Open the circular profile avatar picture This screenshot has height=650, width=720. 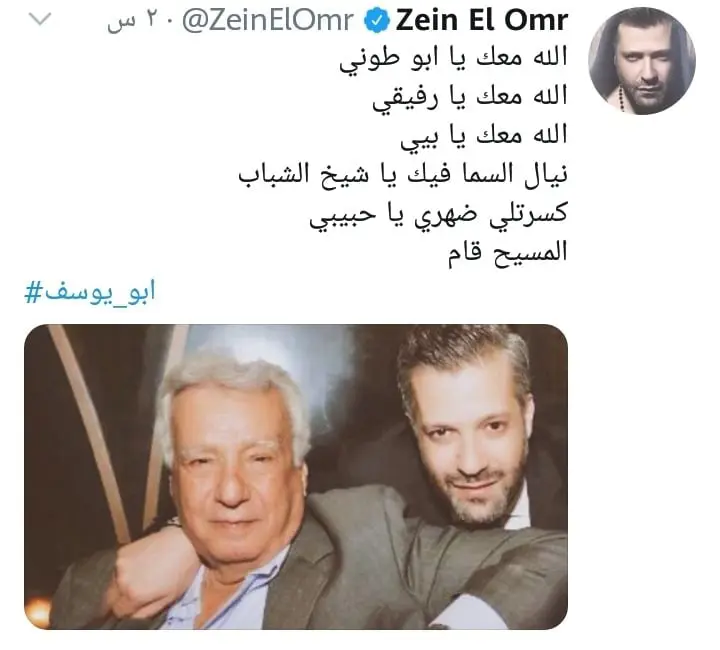[x=641, y=61]
